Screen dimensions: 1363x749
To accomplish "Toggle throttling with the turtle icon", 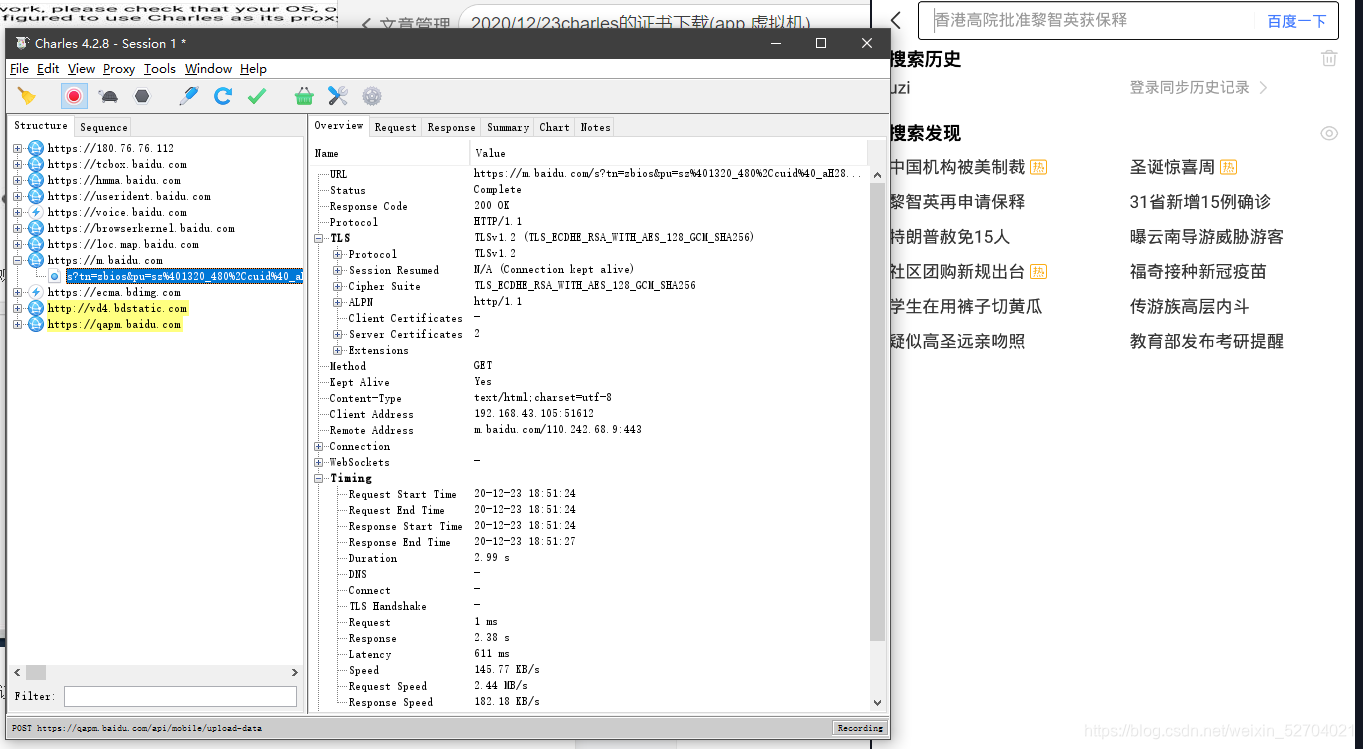I will (108, 96).
